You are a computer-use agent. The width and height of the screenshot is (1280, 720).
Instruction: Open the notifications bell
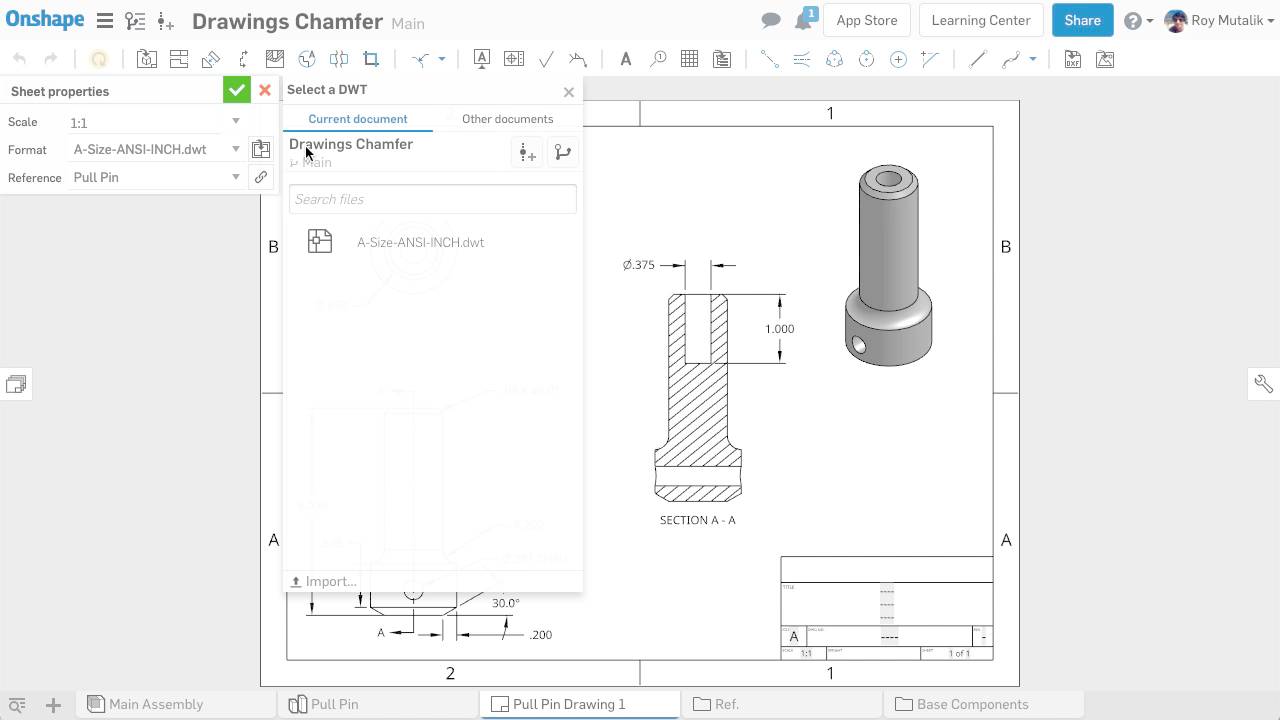[802, 21]
